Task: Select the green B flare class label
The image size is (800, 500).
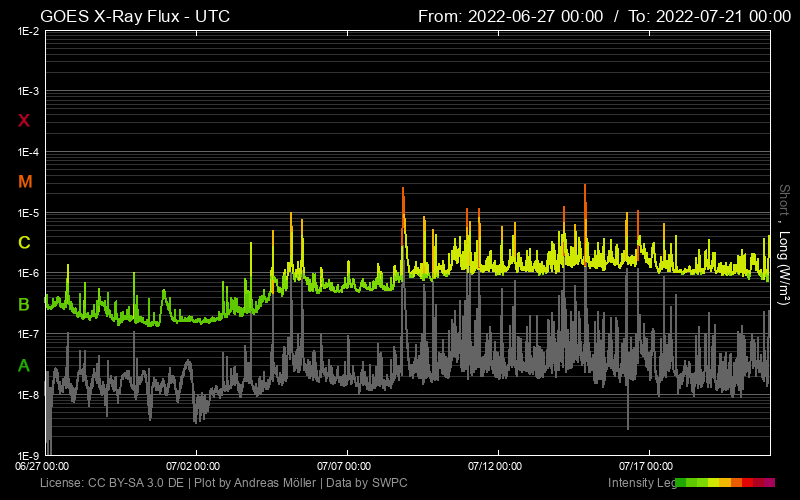Action: point(25,304)
